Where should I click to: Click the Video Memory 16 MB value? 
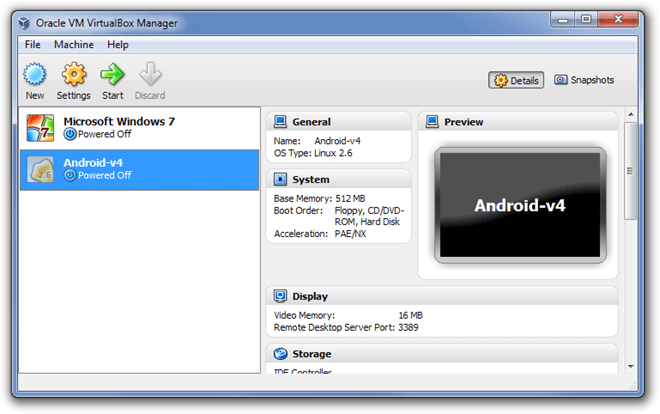click(410, 316)
